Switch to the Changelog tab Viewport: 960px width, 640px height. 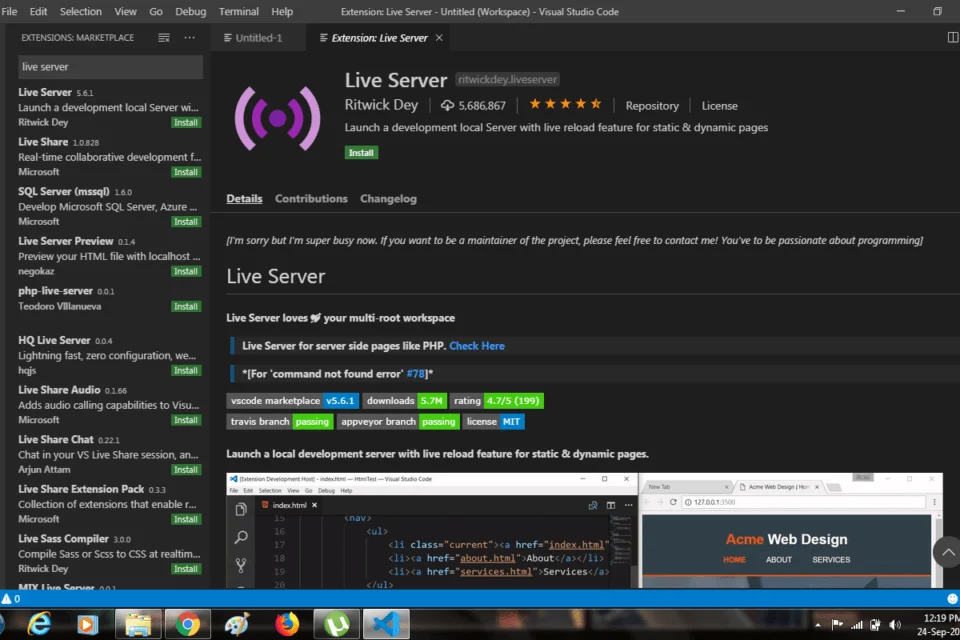coord(388,198)
